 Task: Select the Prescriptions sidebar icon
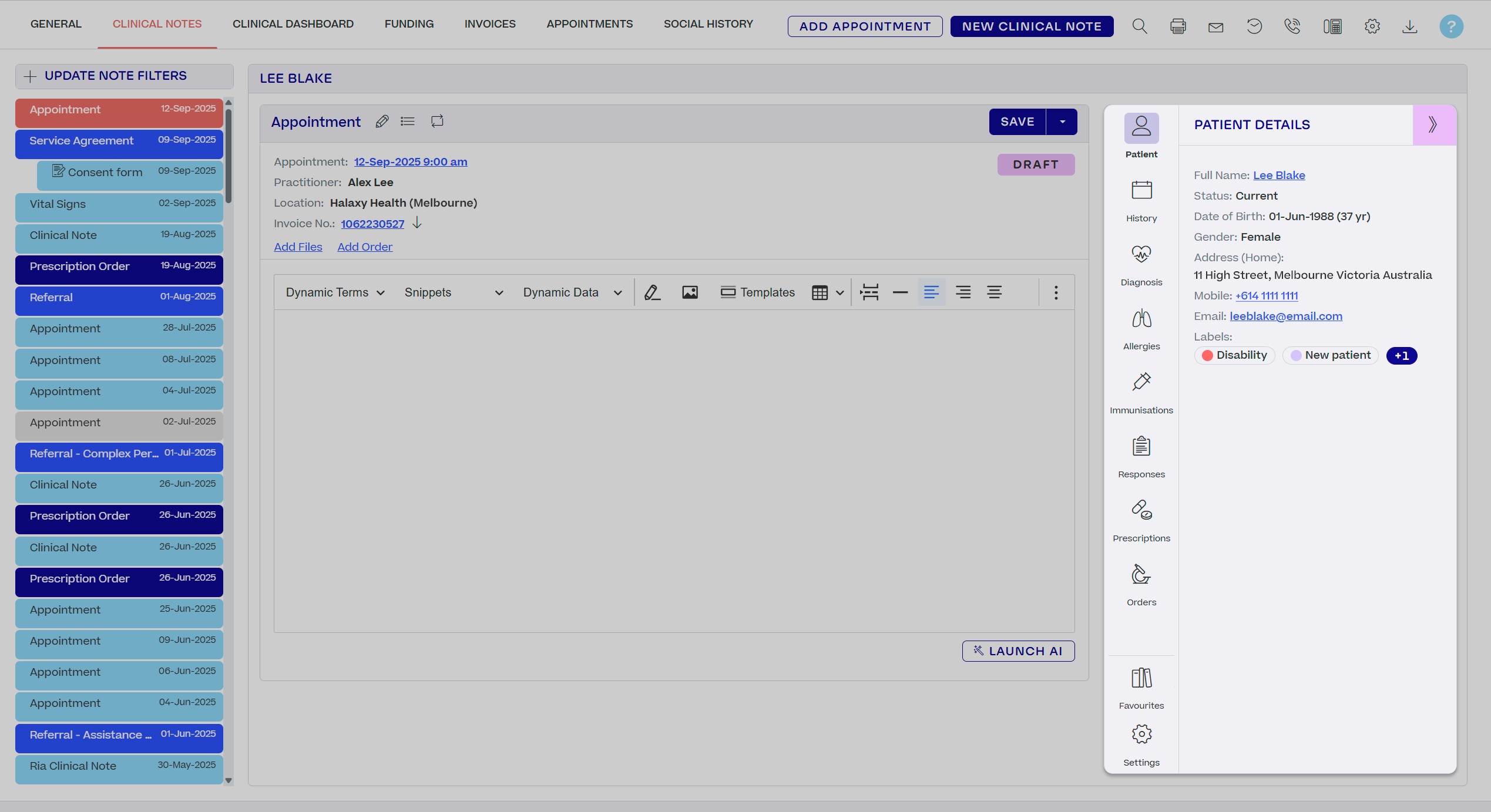[x=1140, y=510]
